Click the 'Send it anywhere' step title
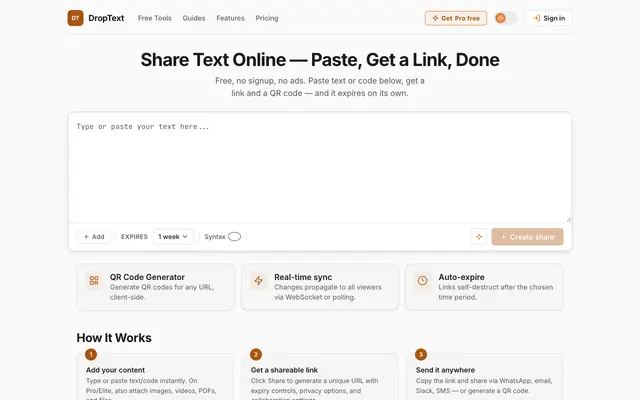 [445, 370]
